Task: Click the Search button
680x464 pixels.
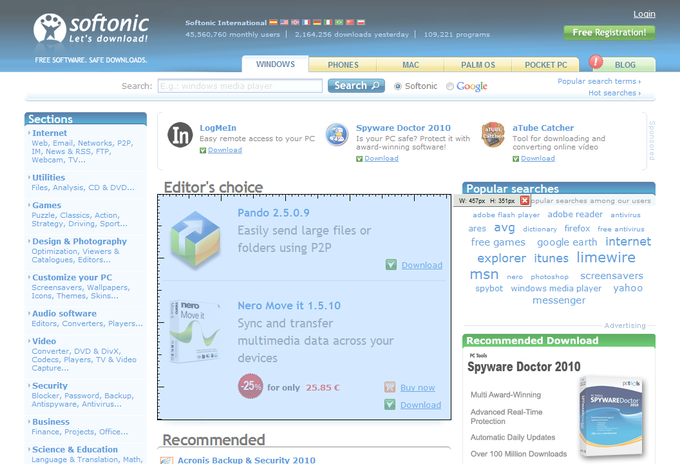Action: click(356, 85)
